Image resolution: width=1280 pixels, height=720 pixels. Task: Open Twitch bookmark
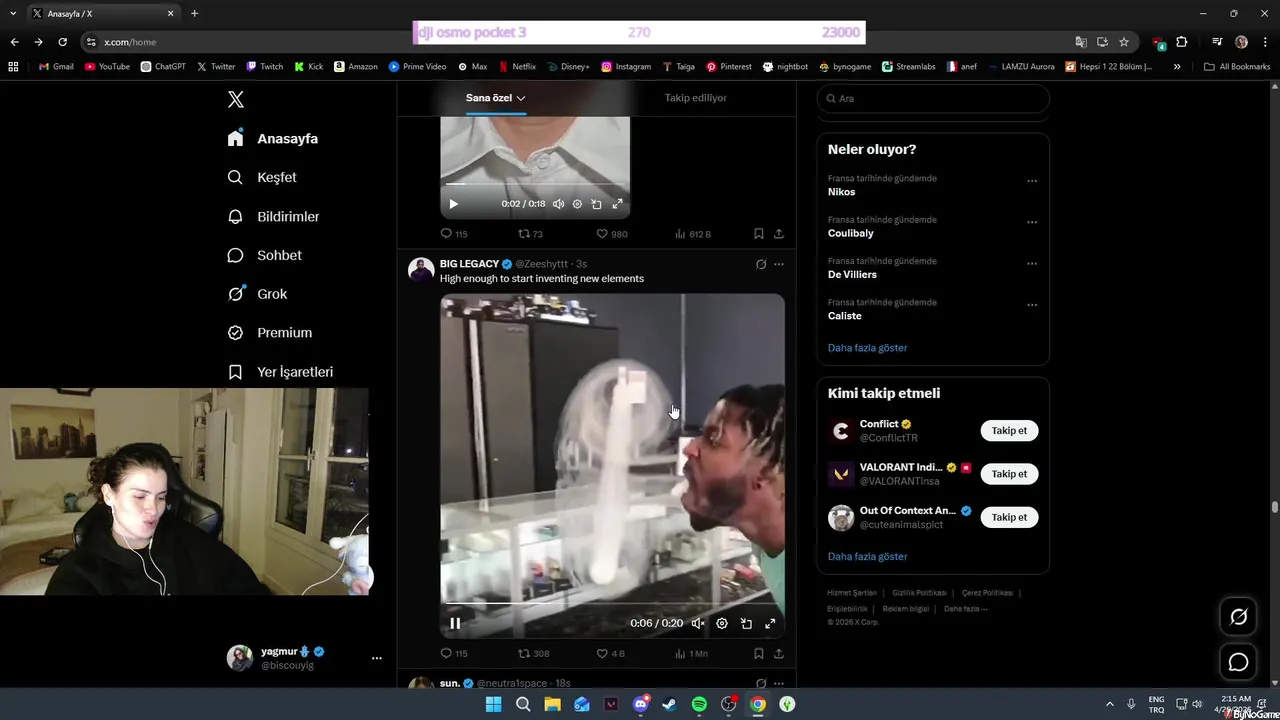pos(264,67)
